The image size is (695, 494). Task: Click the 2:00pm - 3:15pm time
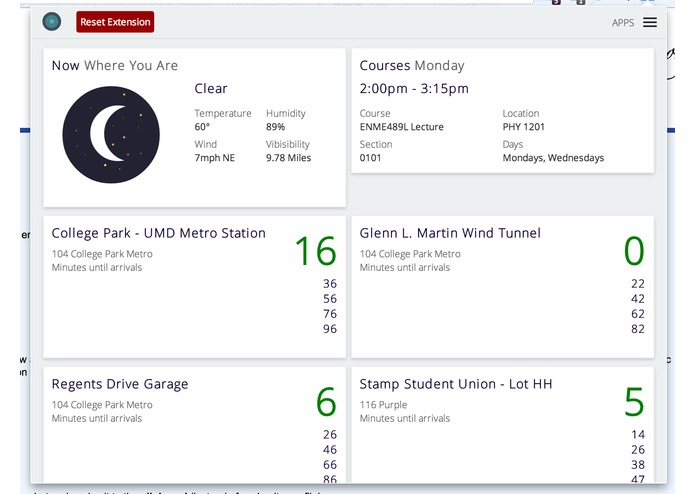tap(414, 89)
